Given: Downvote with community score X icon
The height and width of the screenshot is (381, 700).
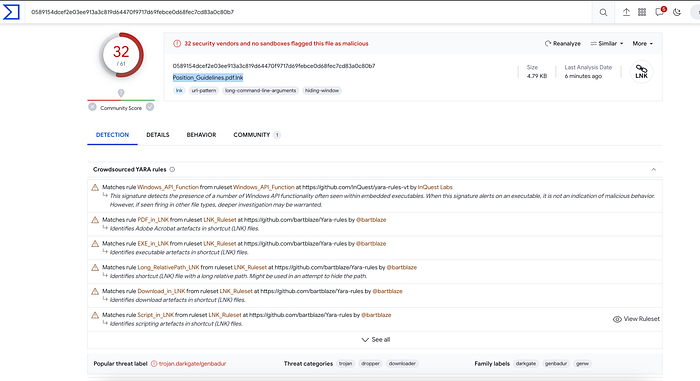Looking at the screenshot, I should point(92,107).
